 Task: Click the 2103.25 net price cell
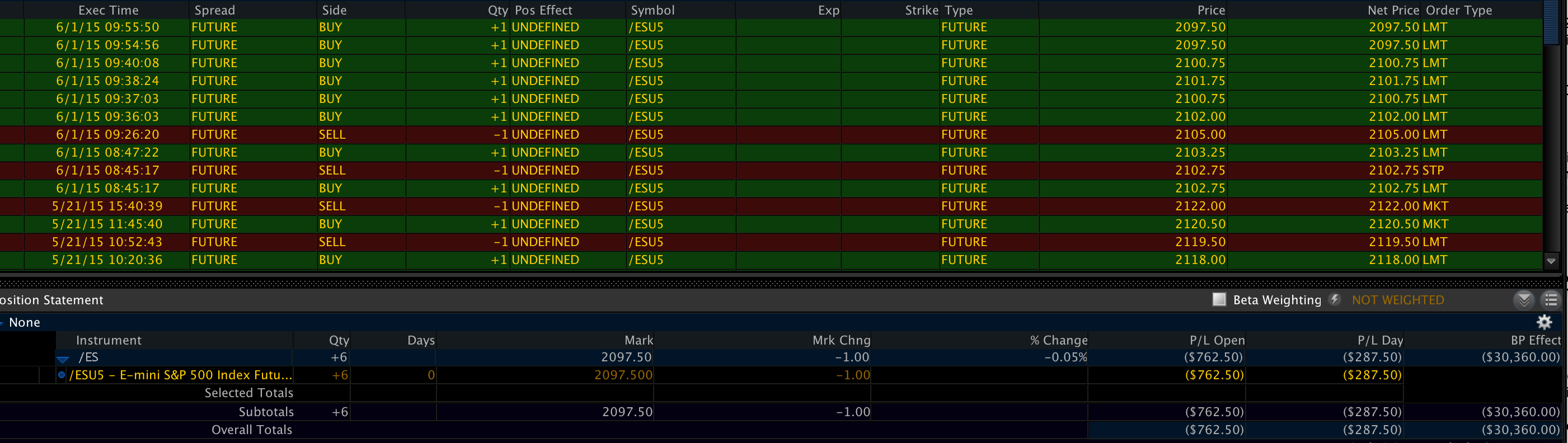1394,152
